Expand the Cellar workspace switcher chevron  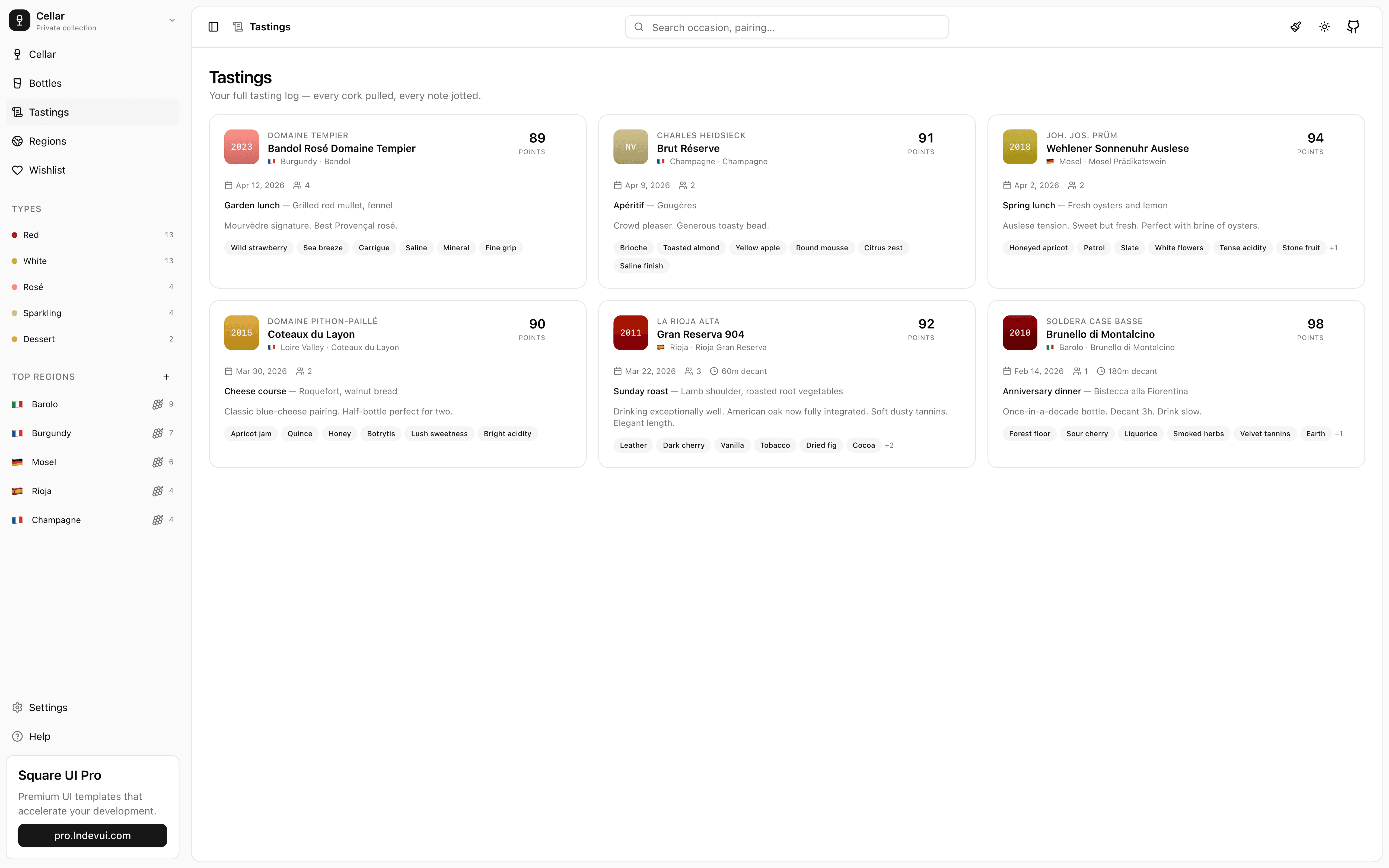tap(172, 21)
